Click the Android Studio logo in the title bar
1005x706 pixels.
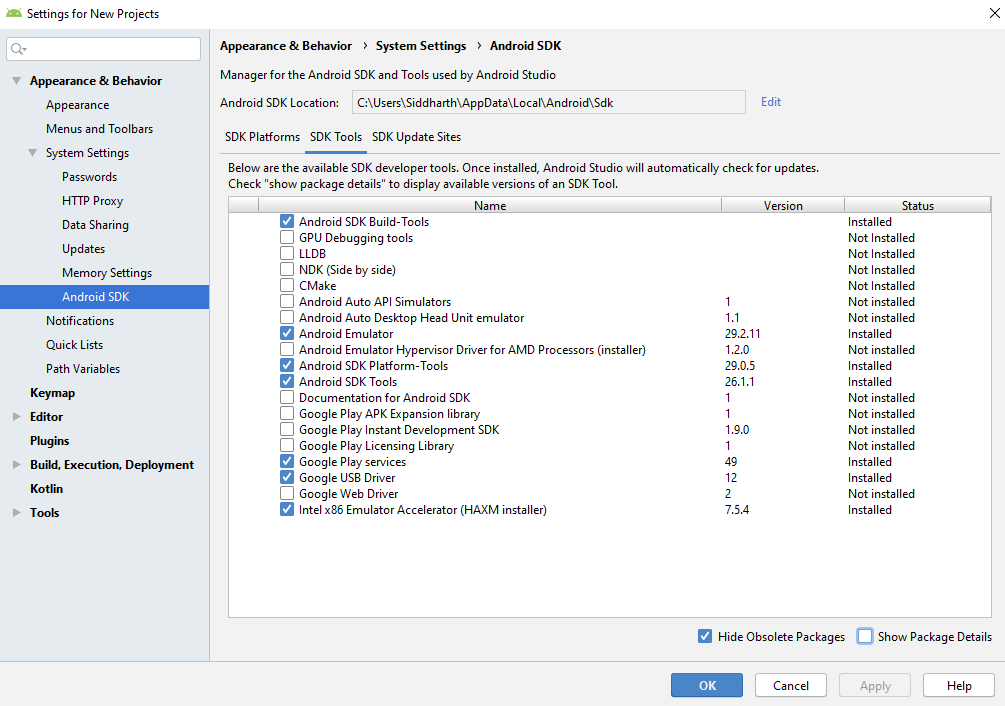pyautogui.click(x=13, y=13)
